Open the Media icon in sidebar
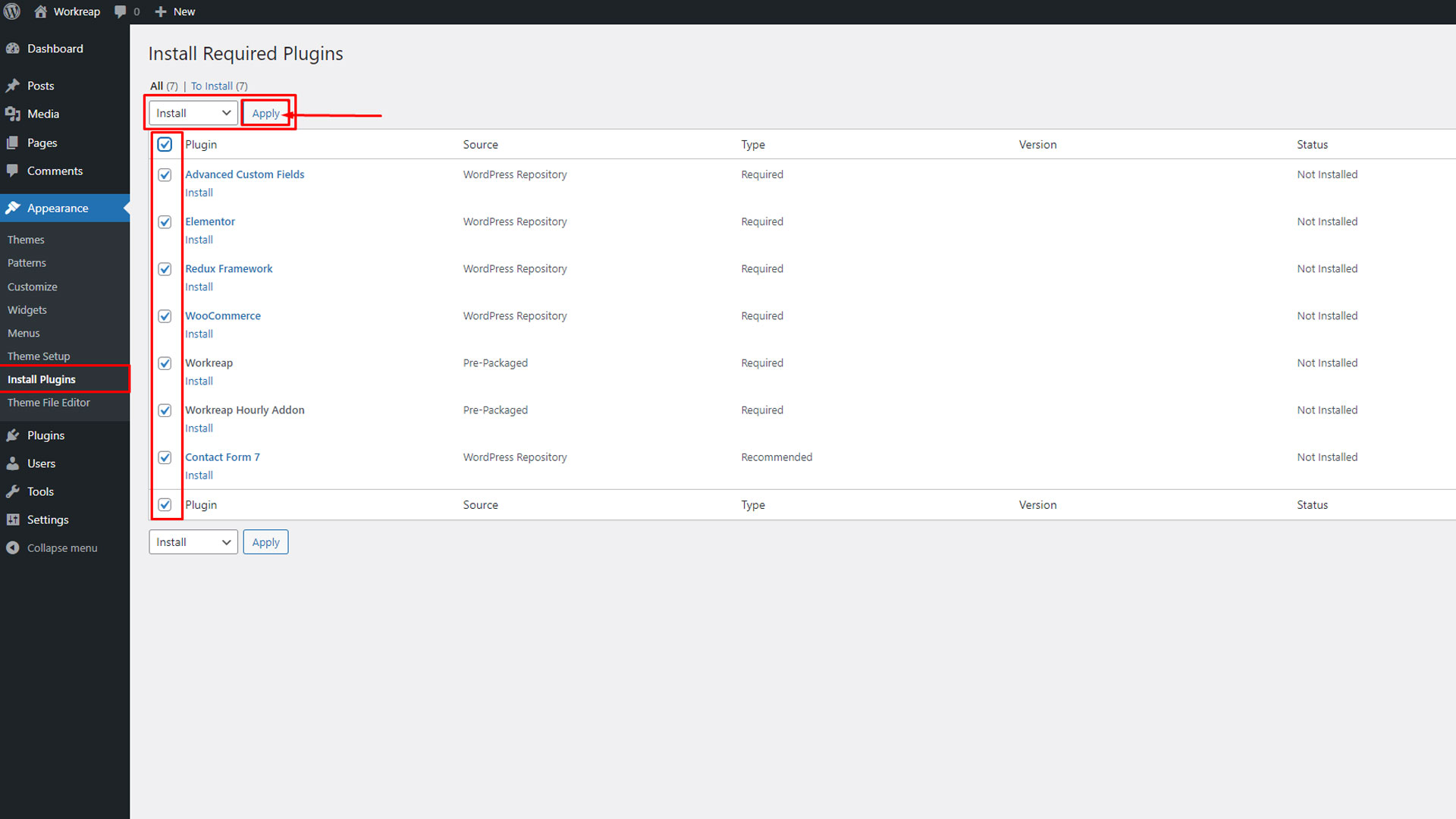Viewport: 1456px width, 819px height. [x=13, y=114]
